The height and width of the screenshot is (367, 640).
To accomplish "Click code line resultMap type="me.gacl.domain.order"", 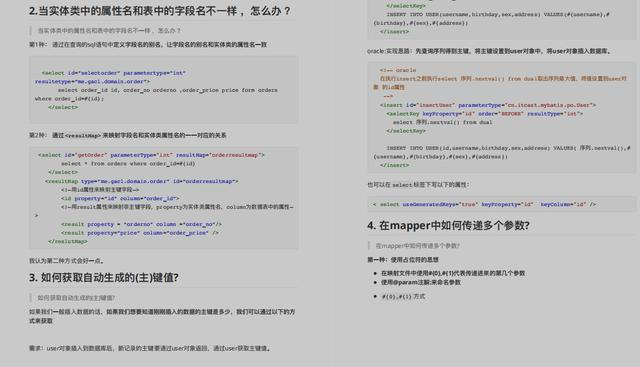I will 142,181.
